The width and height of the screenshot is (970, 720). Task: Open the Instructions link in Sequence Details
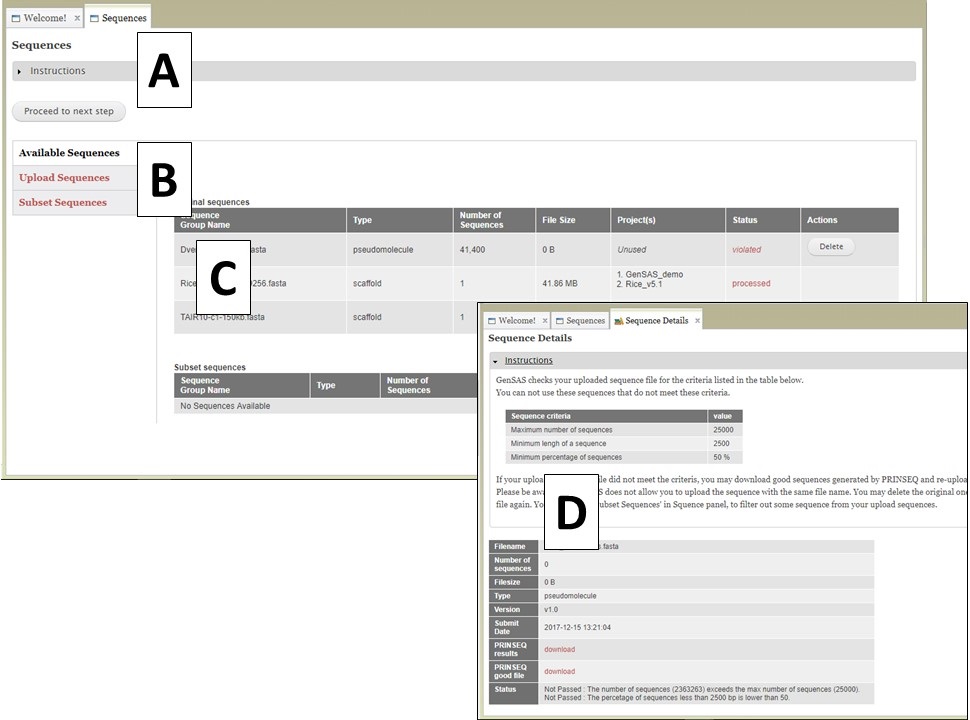528,360
